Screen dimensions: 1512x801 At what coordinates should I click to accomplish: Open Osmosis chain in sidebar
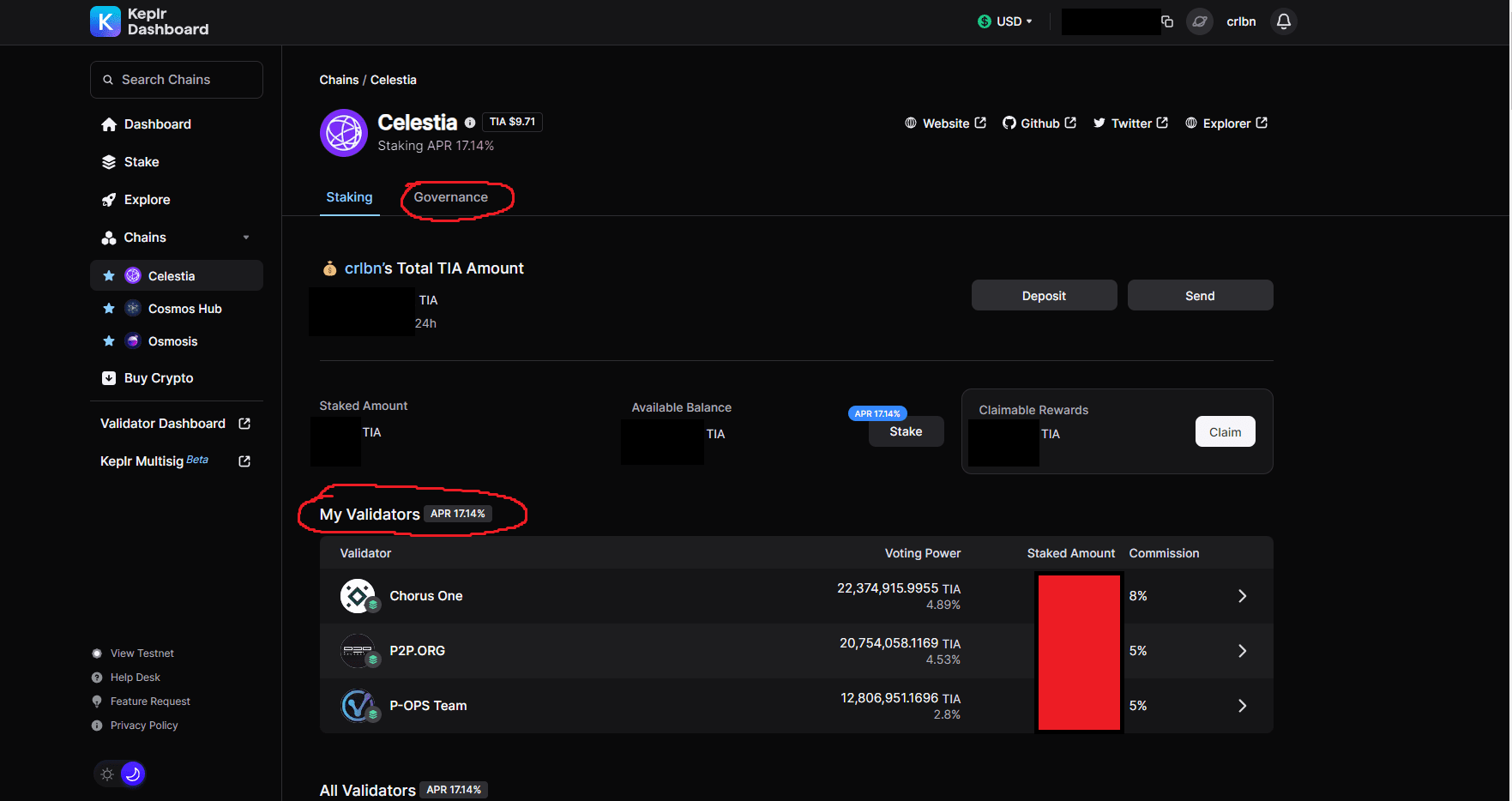(x=177, y=341)
